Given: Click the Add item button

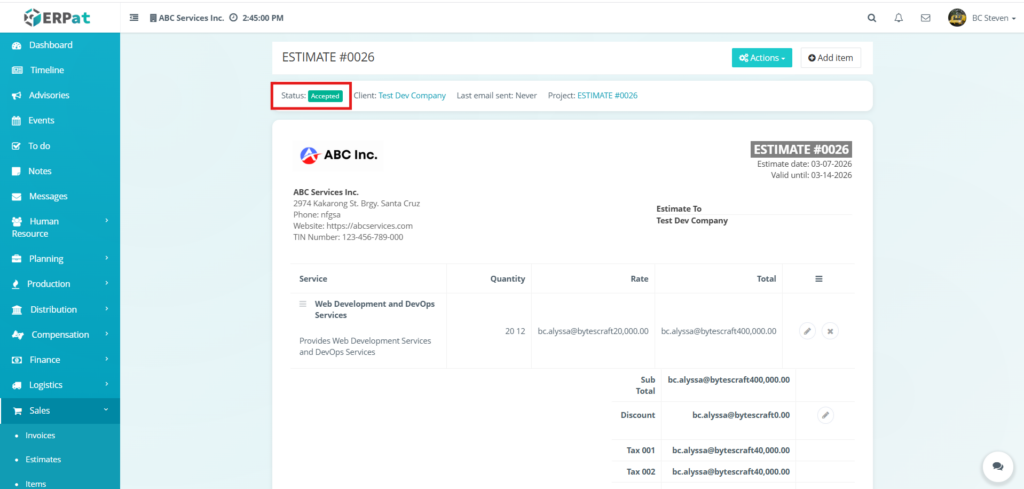Looking at the screenshot, I should pos(830,58).
